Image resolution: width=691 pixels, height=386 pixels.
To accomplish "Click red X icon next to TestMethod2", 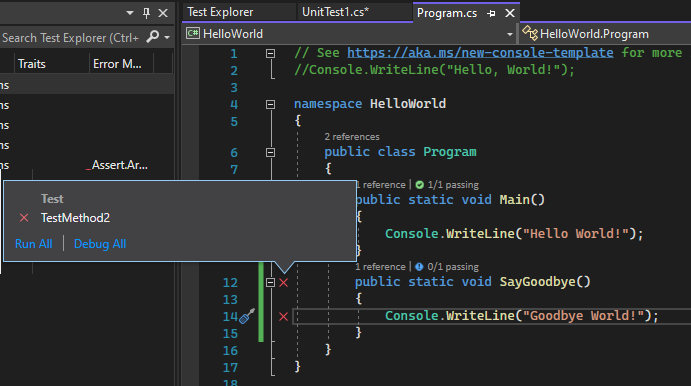I will click(x=24, y=218).
